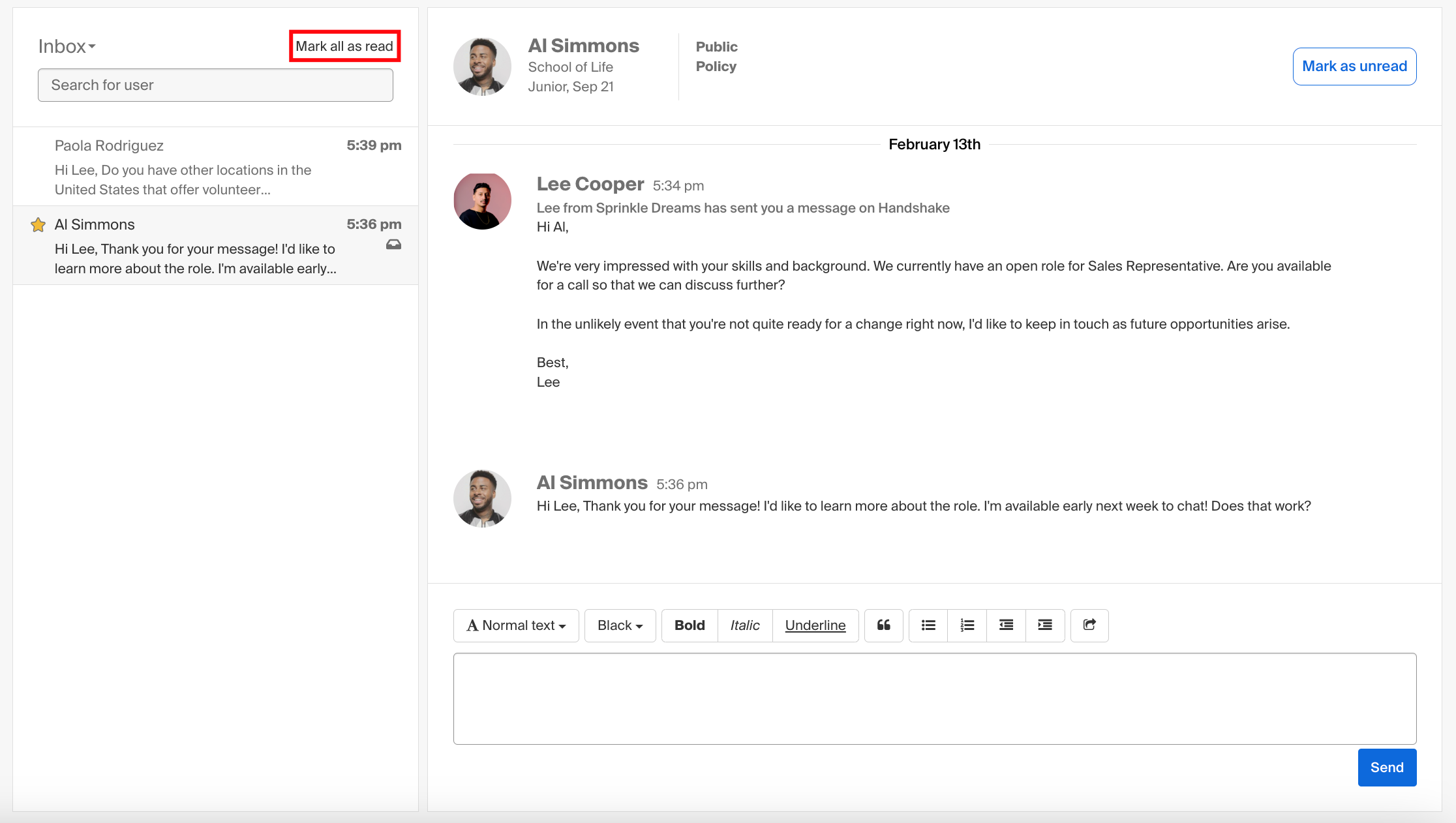Select the Black color swatch control
This screenshot has height=823, width=1456.
click(x=619, y=625)
